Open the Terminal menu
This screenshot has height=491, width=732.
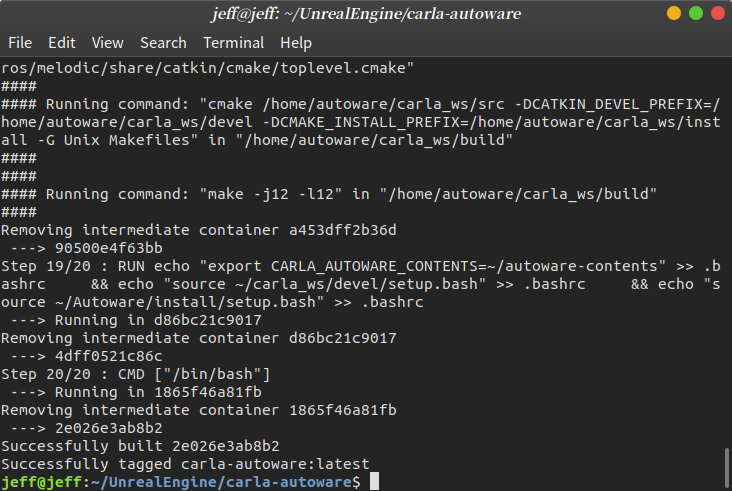point(233,43)
